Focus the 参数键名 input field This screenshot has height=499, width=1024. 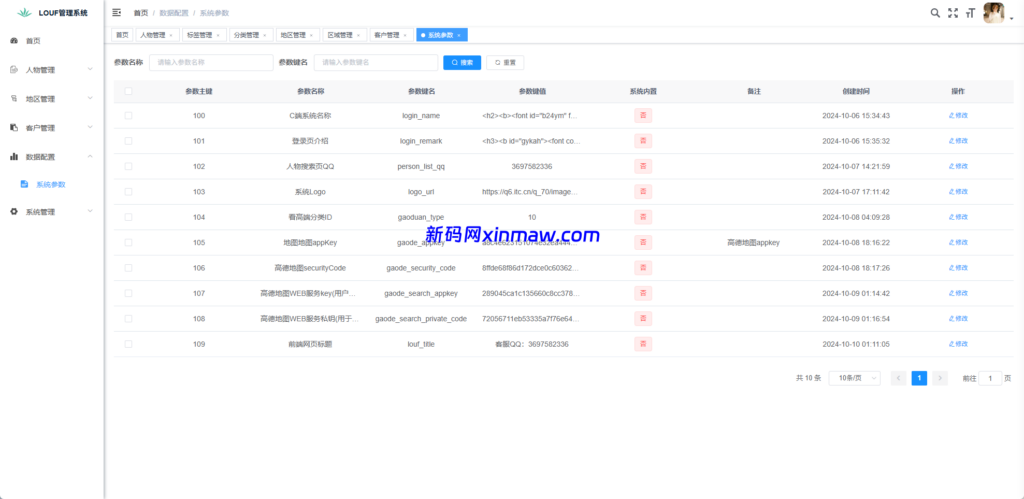click(376, 63)
